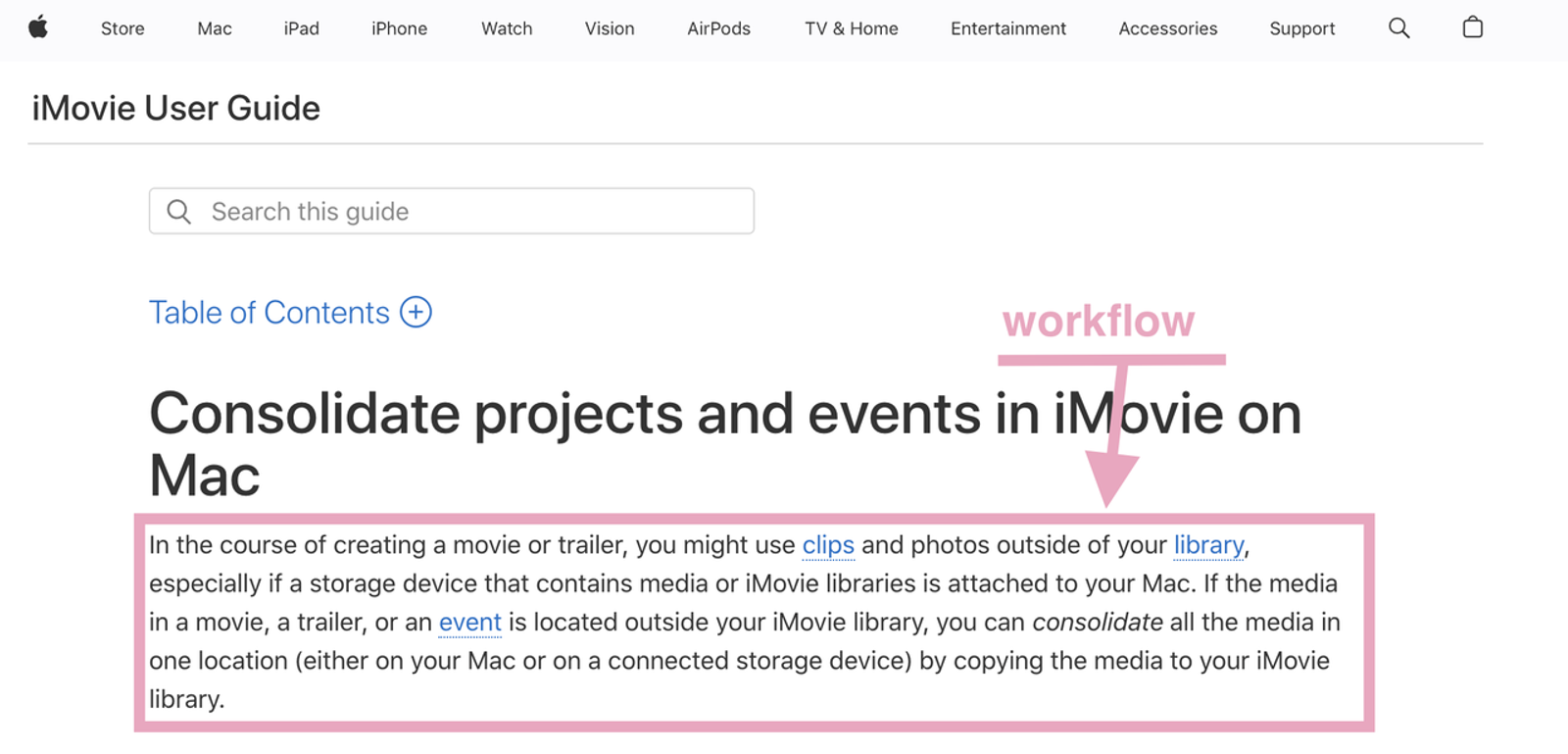The height and width of the screenshot is (754, 1568).
Task: Open the Vision menu
Action: click(x=610, y=28)
